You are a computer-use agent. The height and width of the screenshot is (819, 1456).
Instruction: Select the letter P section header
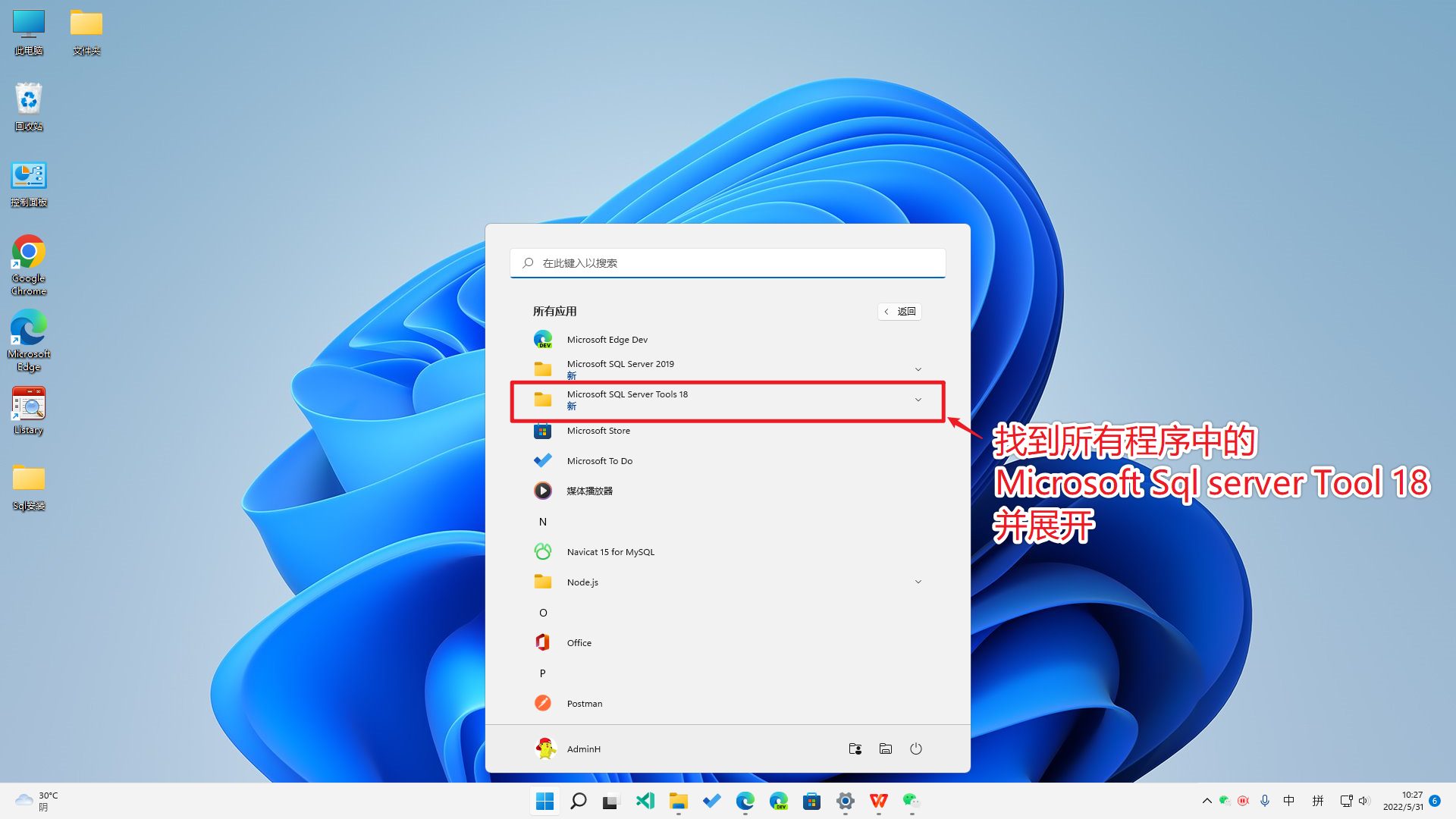click(543, 673)
